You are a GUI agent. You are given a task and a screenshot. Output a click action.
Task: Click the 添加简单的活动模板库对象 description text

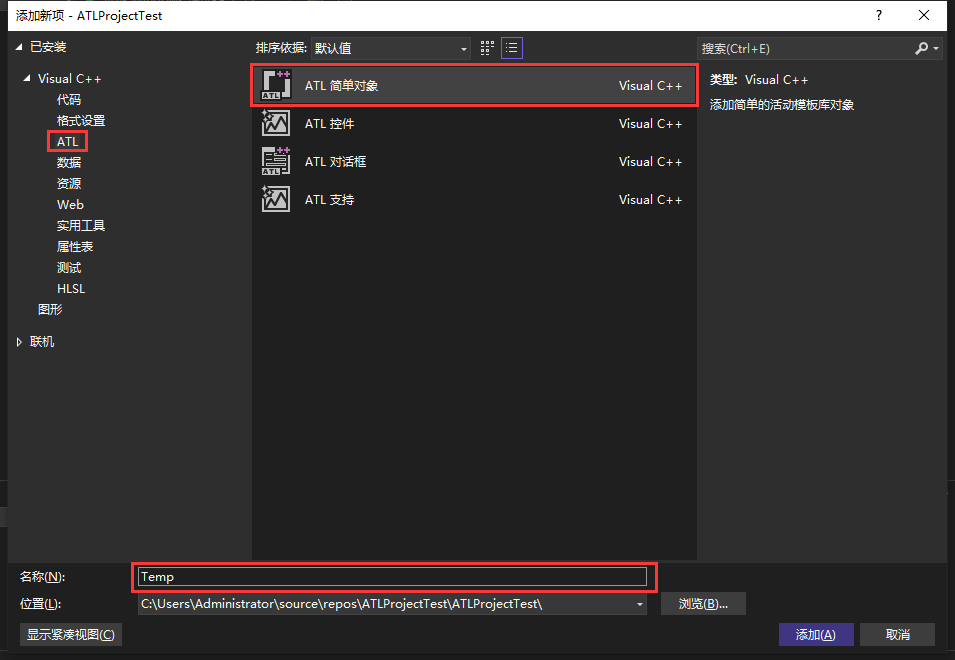coord(781,105)
